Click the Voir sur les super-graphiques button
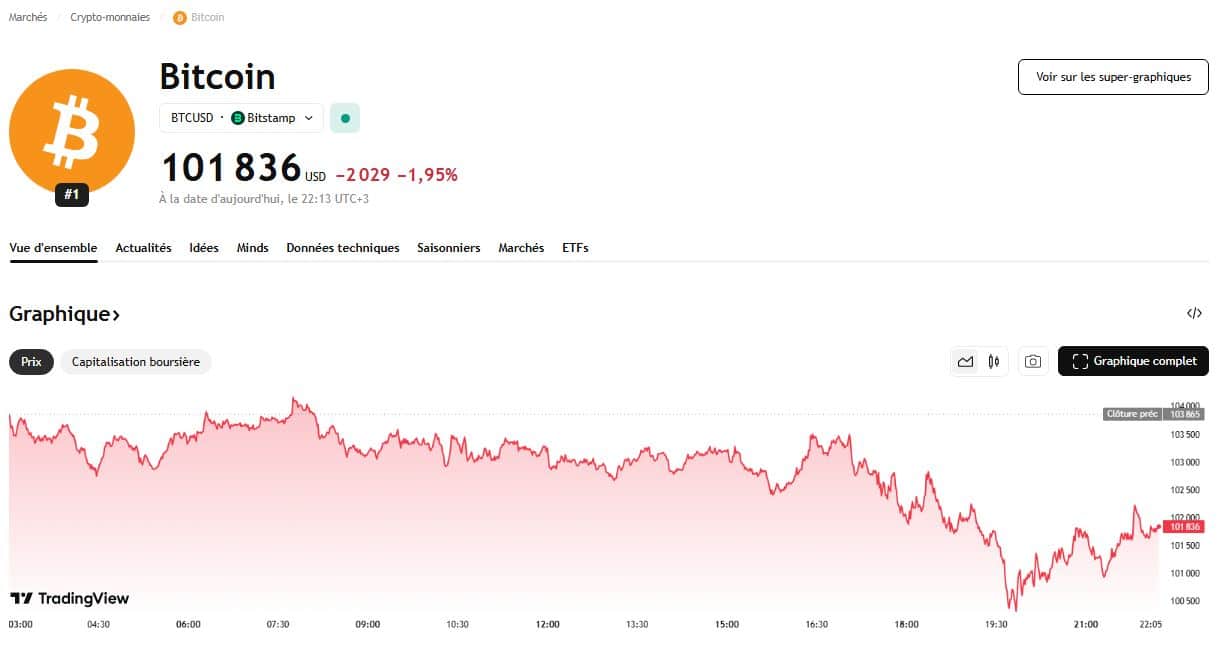This screenshot has height=656, width=1217. coord(1112,77)
